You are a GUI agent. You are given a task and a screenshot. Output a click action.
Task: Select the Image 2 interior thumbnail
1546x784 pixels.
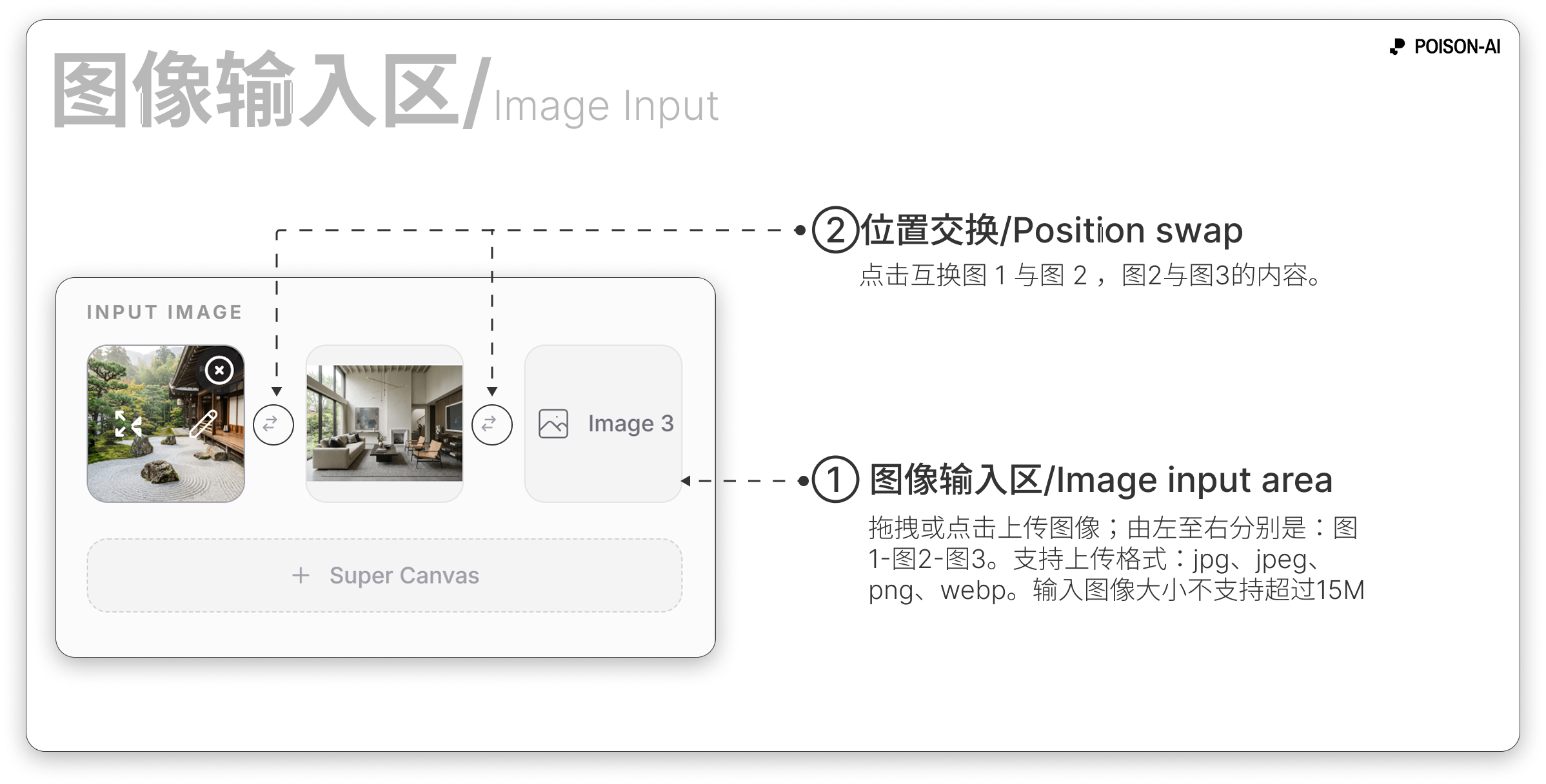click(x=385, y=424)
